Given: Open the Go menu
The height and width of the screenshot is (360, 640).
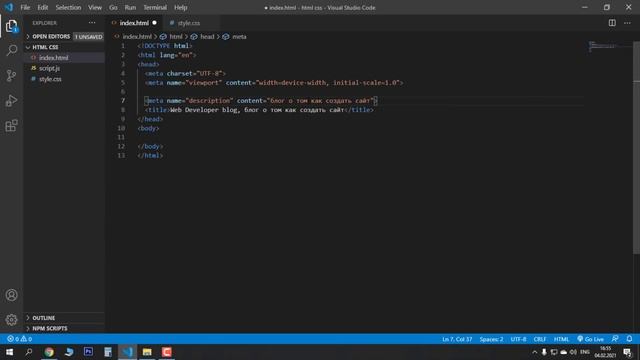Looking at the screenshot, I should (x=113, y=7).
